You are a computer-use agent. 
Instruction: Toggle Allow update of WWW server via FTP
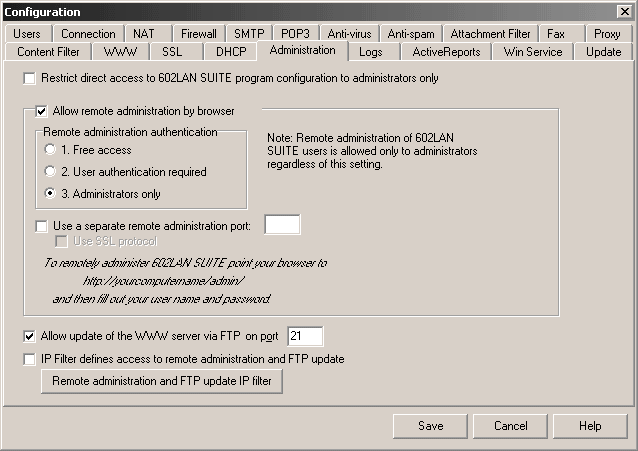(28, 337)
